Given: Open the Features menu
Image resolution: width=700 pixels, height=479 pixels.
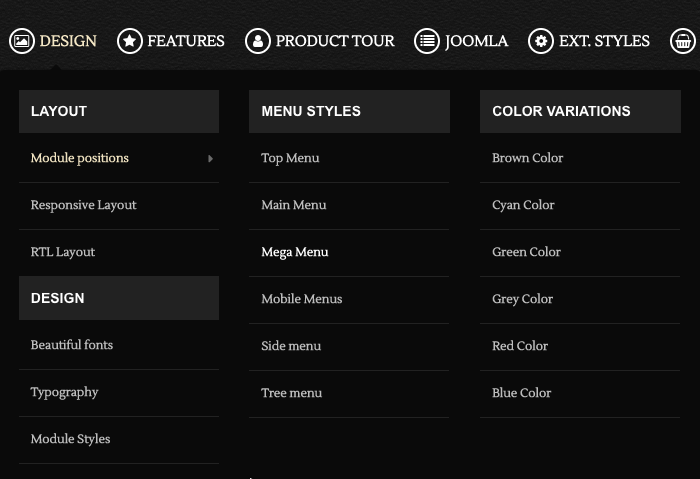Looking at the screenshot, I should coord(185,42).
